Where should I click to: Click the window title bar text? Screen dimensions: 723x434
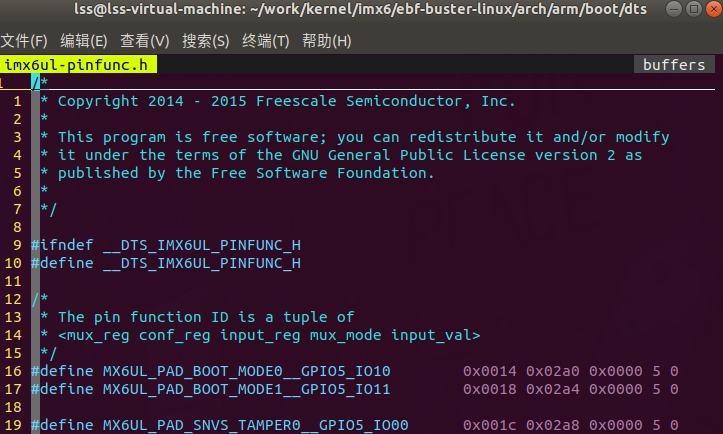[361, 9]
